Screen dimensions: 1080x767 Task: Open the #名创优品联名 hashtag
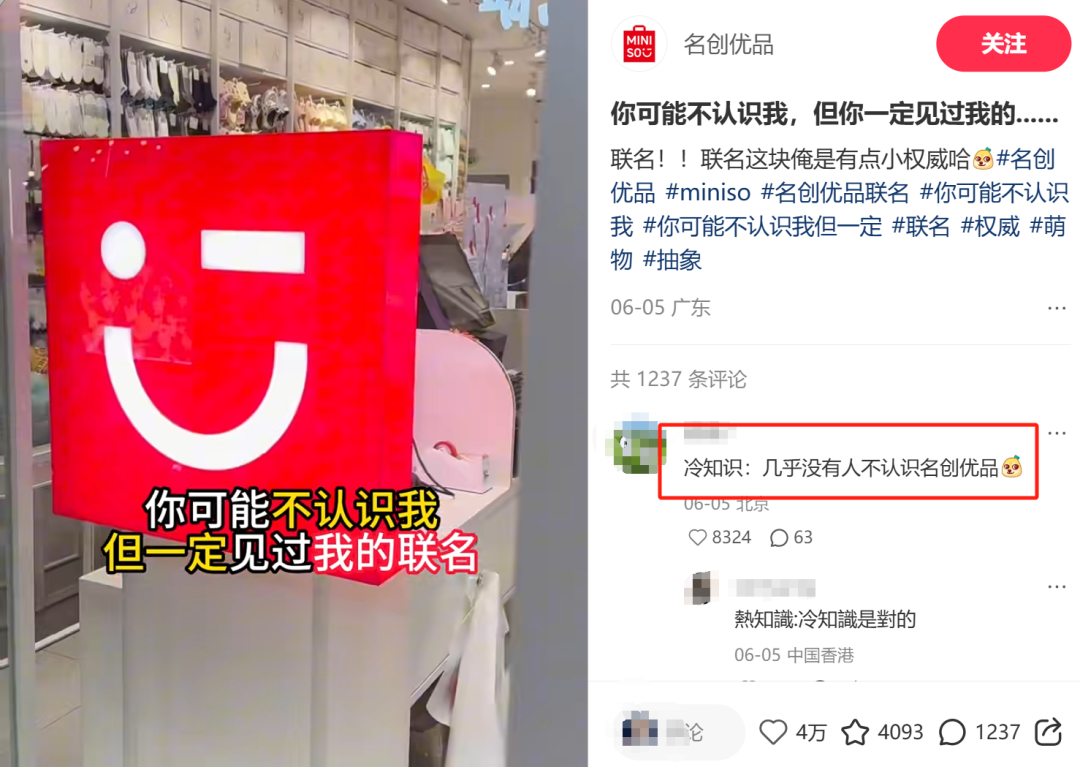click(835, 192)
